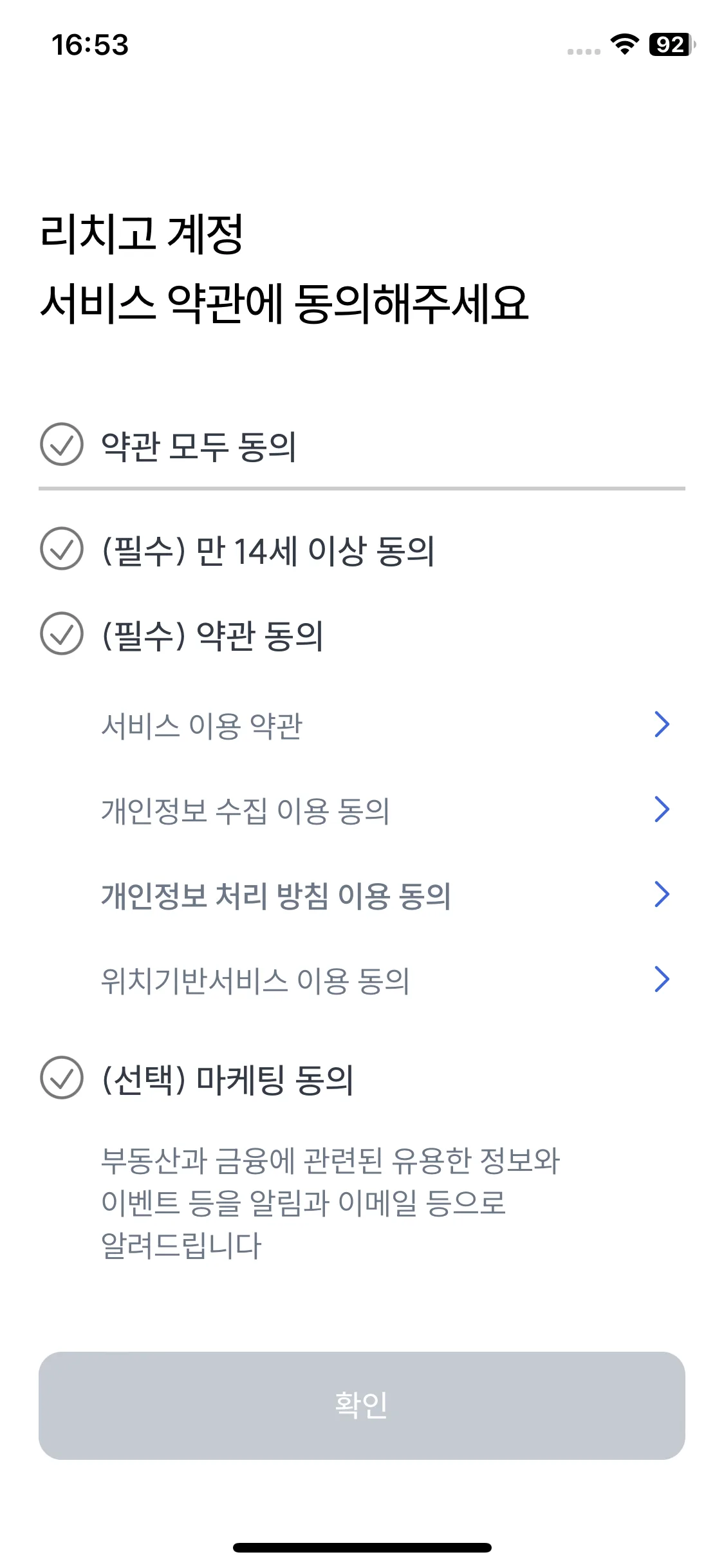The height and width of the screenshot is (1568, 724).
Task: Open 개인정보 수집 이용 동의 arrow
Action: pyautogui.click(x=662, y=809)
